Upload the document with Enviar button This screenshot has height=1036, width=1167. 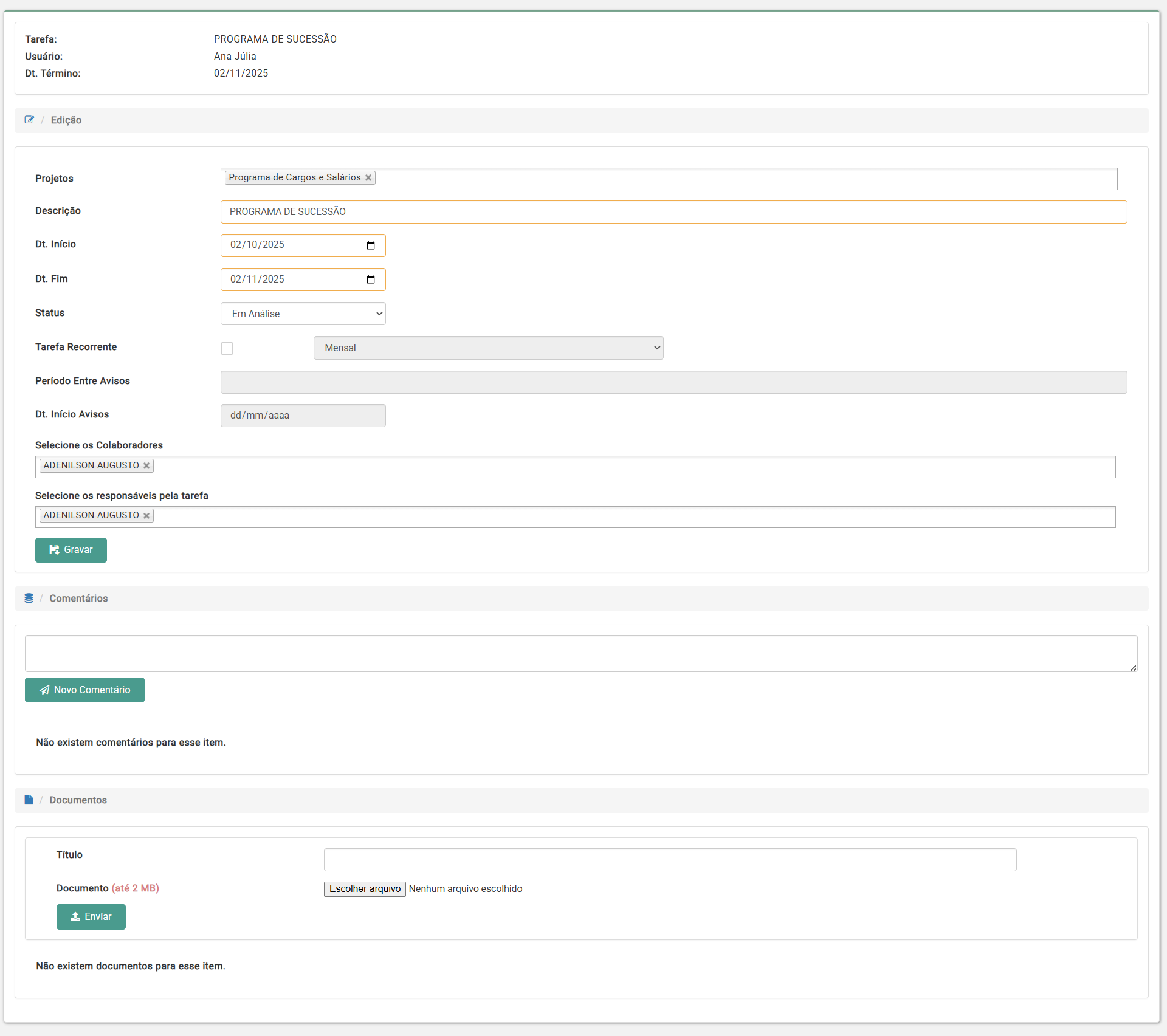91,917
